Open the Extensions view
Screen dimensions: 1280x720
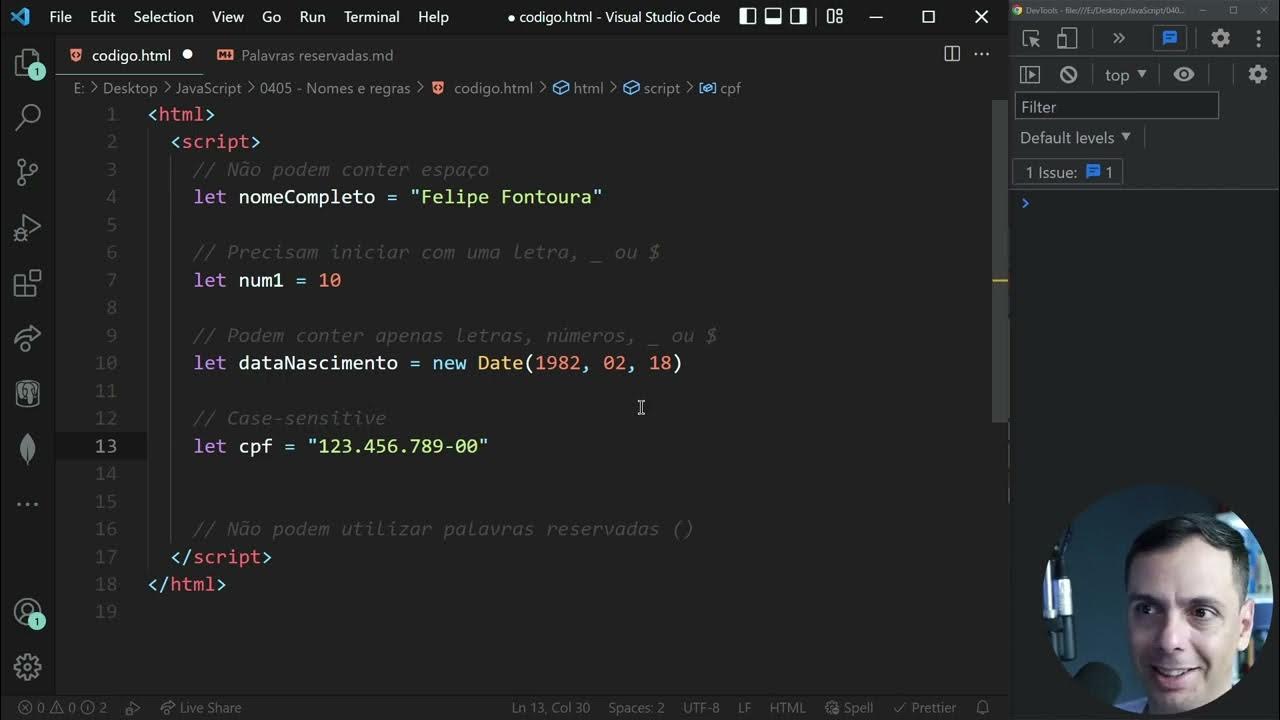point(28,283)
